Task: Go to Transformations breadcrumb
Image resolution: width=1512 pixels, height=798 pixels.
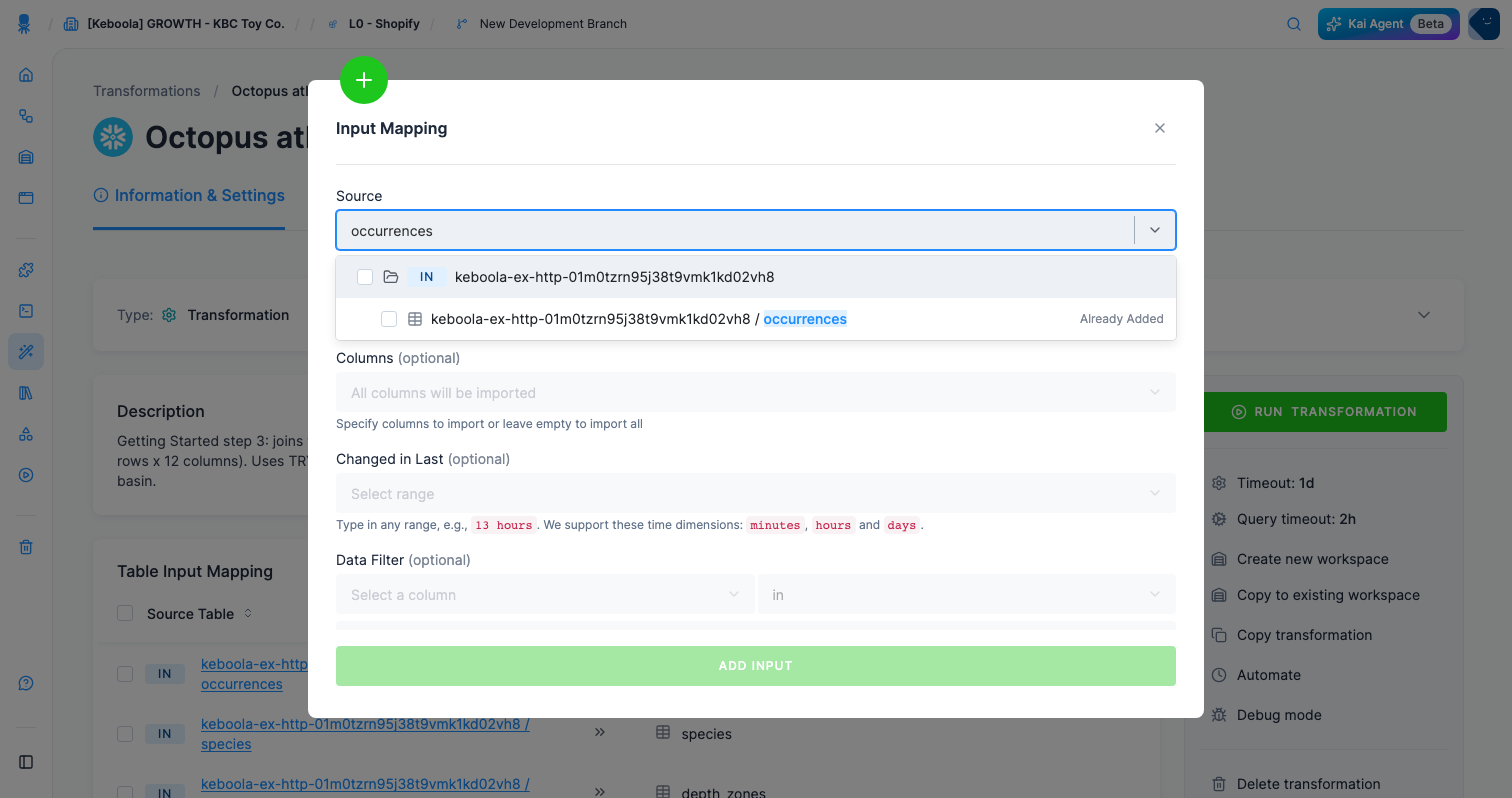Action: pyautogui.click(x=147, y=91)
